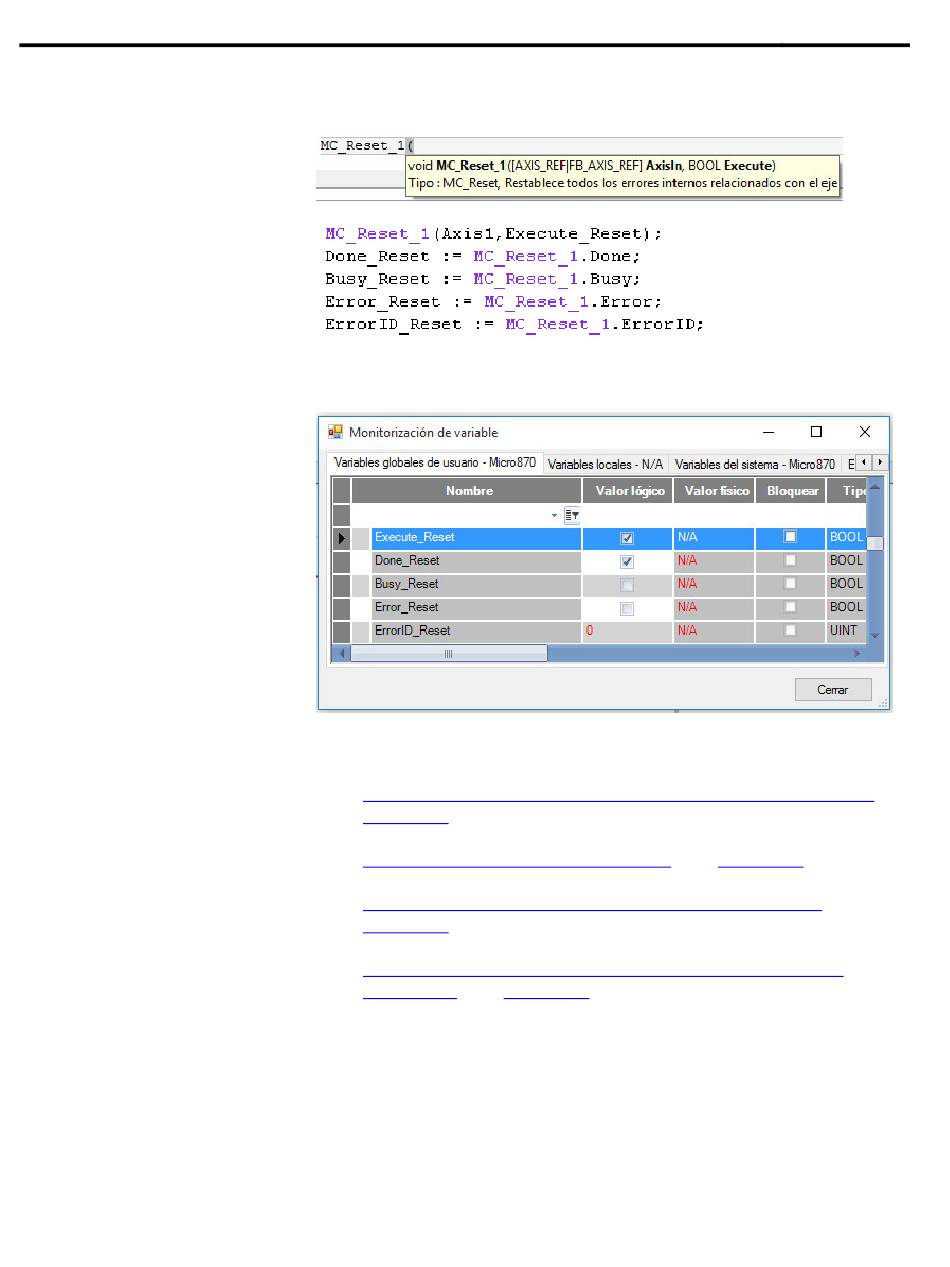Click the row pointer arrow beside Execute_Reset

pos(342,538)
